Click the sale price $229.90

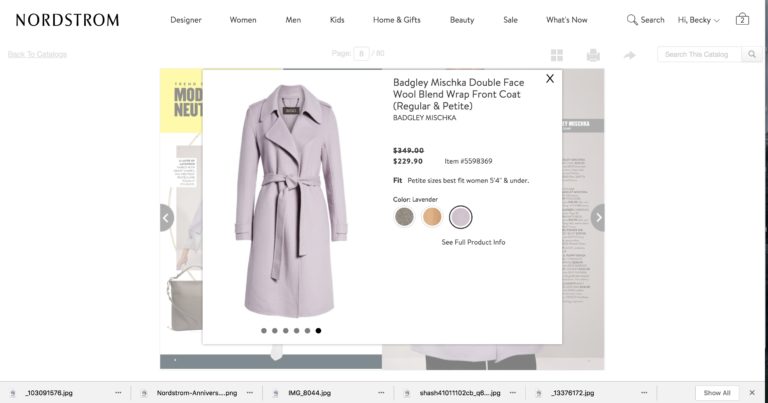408,161
